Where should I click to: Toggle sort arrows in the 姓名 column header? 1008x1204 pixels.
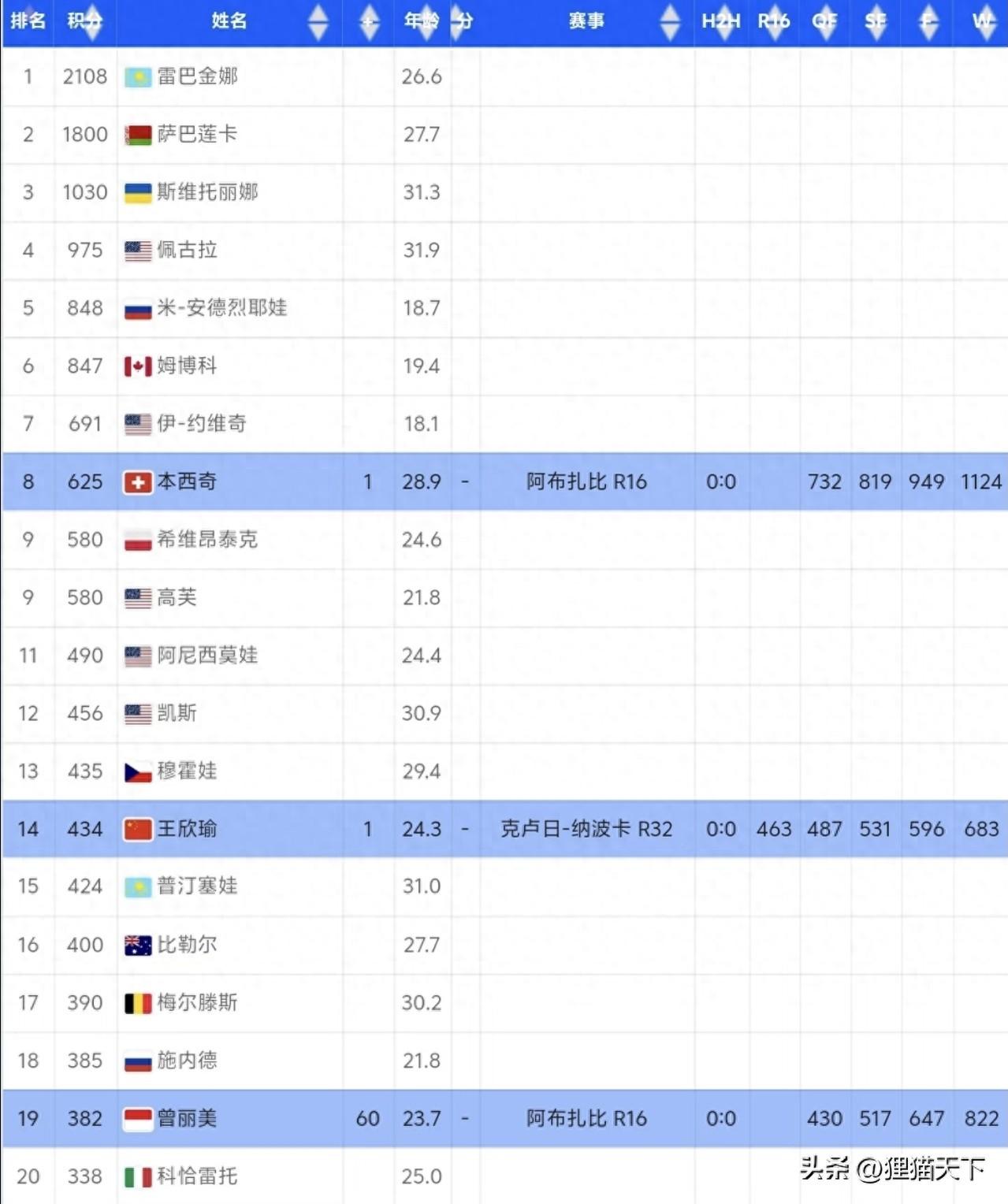(x=318, y=21)
